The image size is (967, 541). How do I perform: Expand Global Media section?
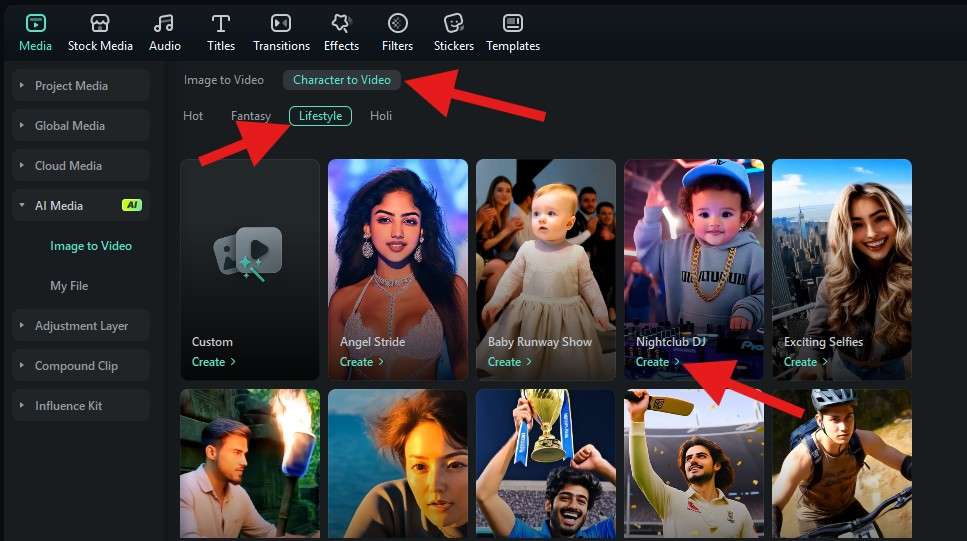coord(81,126)
